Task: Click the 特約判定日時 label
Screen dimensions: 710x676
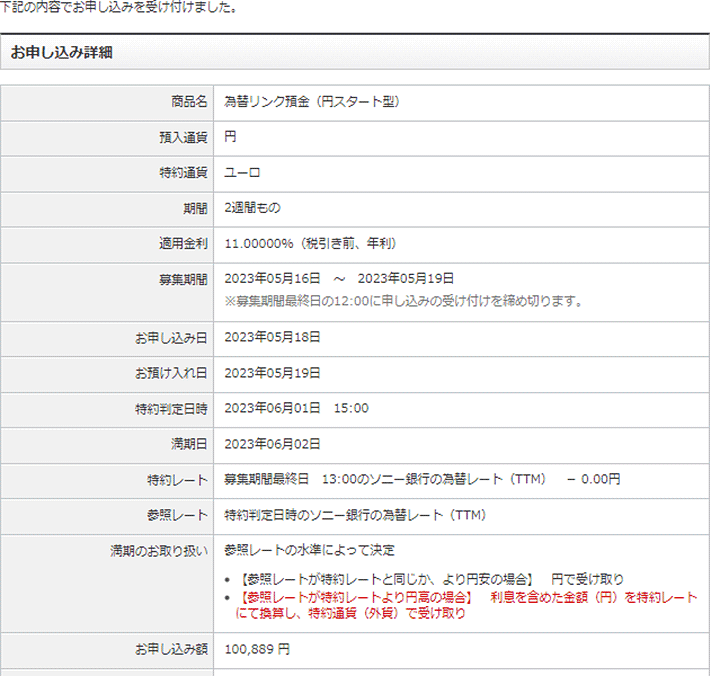Action: [x=171, y=409]
